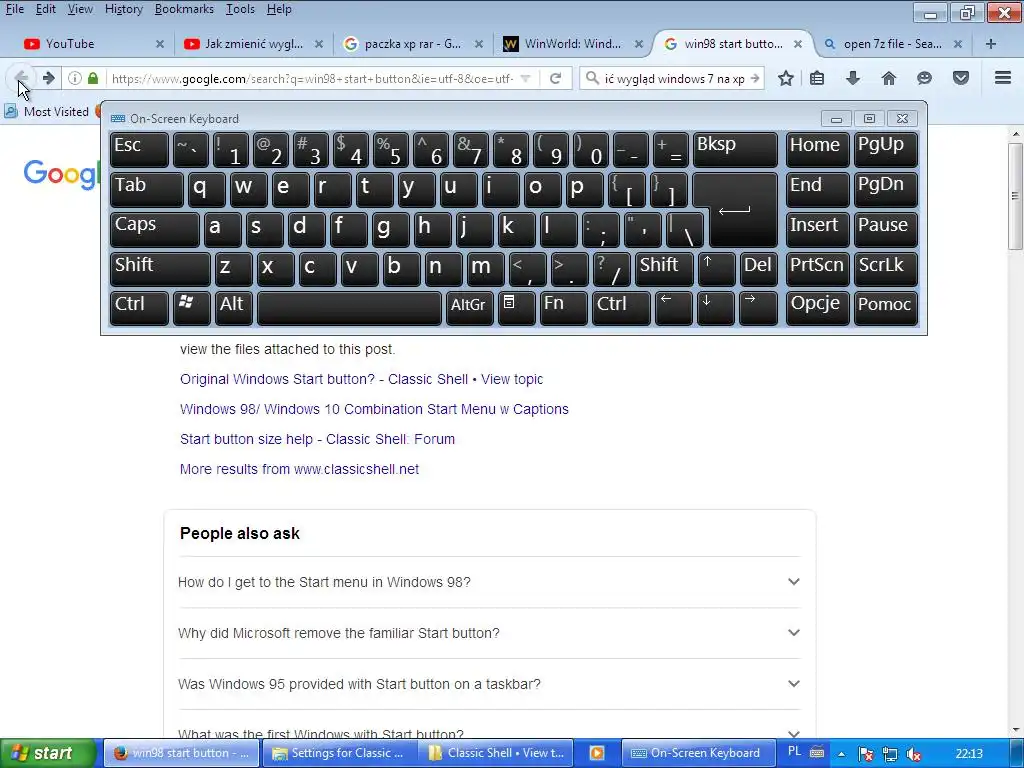Bookmark this page with the star icon

tap(786, 78)
